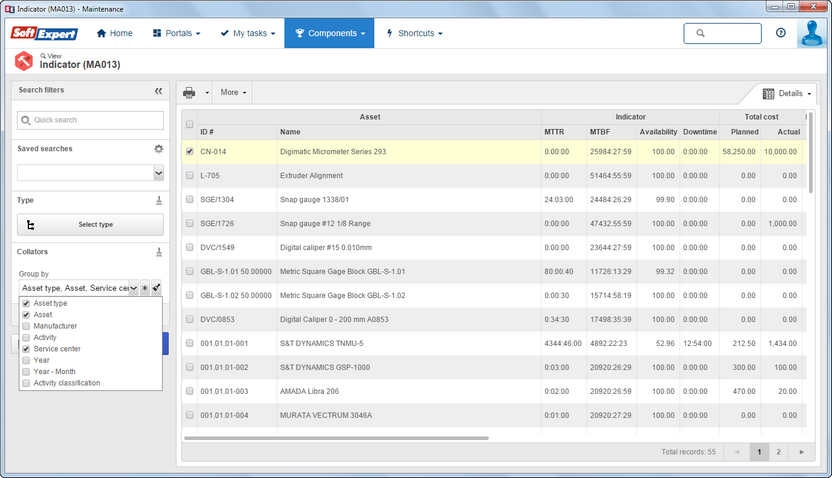Image resolution: width=832 pixels, height=478 pixels.
Task: Uncheck the Asset grouping option
Action: pos(26,315)
